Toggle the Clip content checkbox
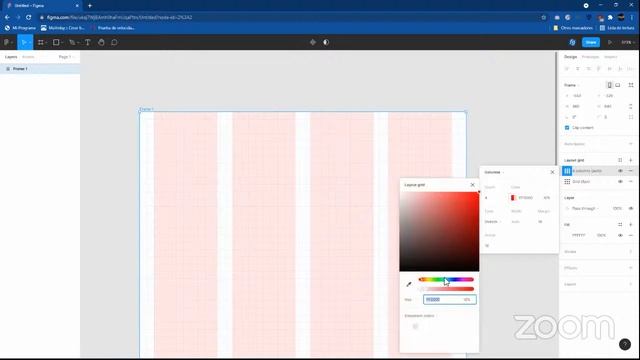The height and width of the screenshot is (360, 640). tap(567, 128)
